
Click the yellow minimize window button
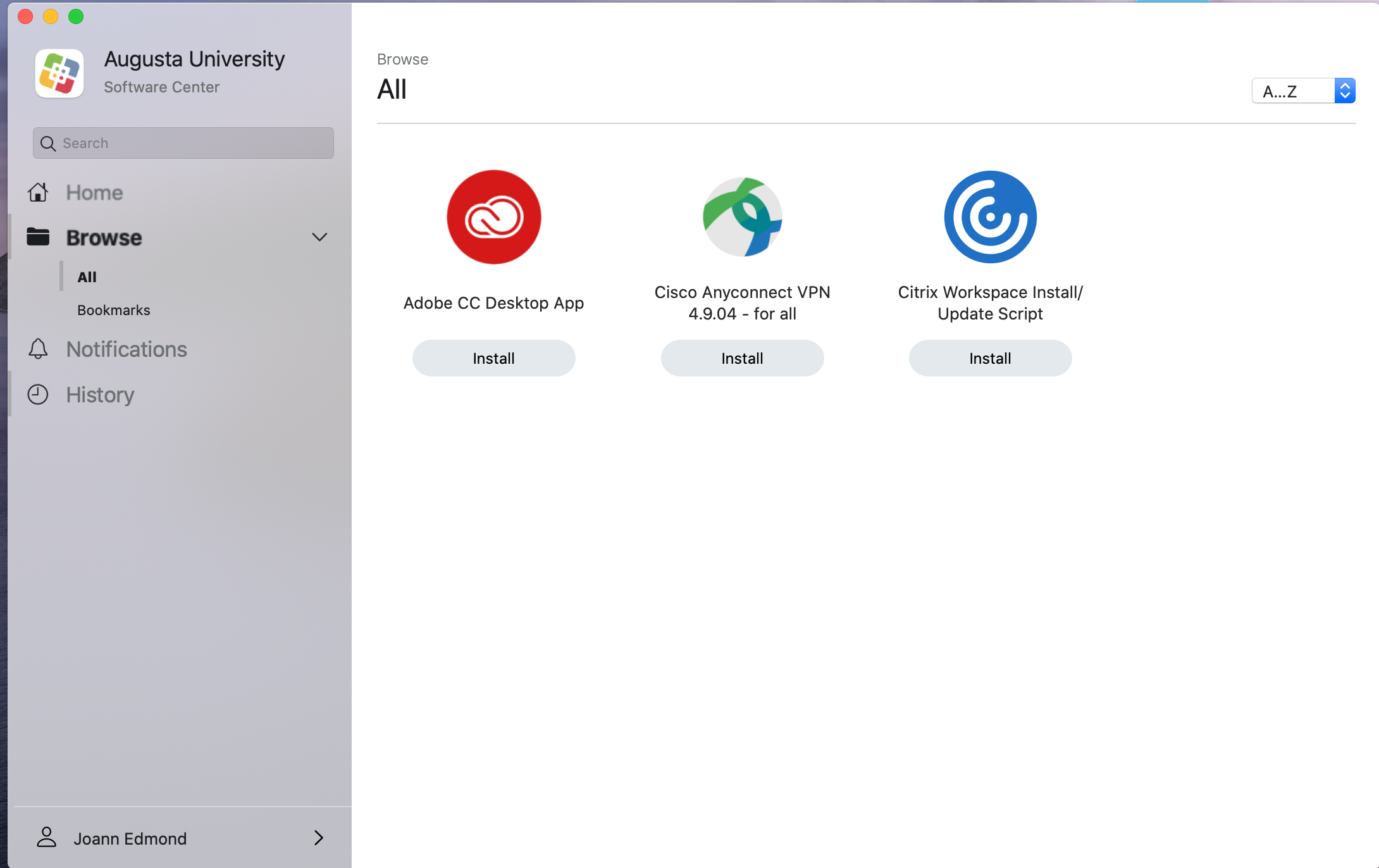pos(51,16)
